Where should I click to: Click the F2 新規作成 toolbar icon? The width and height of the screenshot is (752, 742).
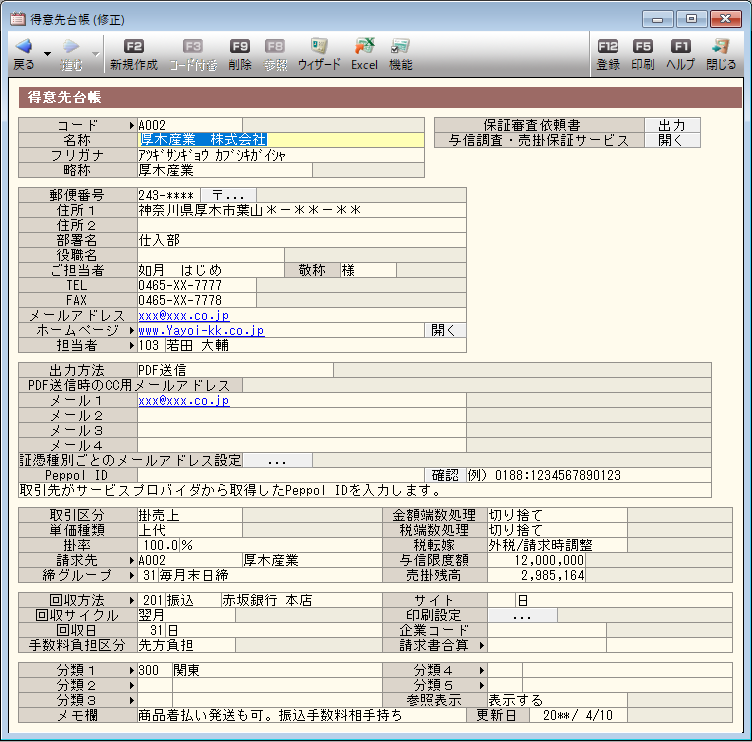click(x=134, y=46)
